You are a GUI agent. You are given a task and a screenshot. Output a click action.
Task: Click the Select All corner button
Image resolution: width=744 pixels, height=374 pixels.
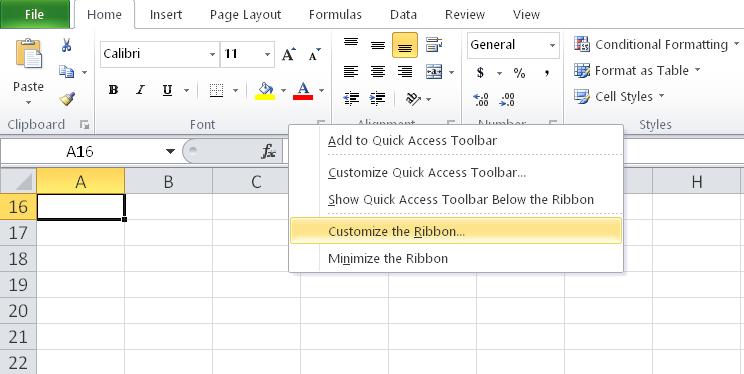(x=18, y=181)
